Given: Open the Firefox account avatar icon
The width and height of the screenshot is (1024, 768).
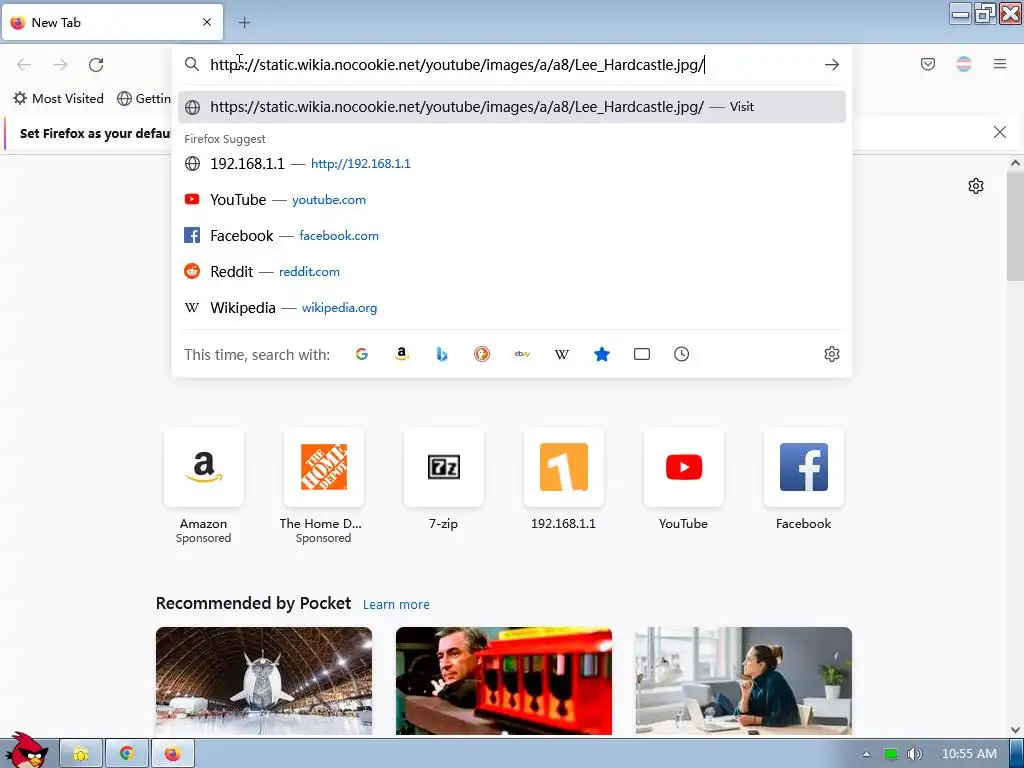Looking at the screenshot, I should pyautogui.click(x=964, y=64).
